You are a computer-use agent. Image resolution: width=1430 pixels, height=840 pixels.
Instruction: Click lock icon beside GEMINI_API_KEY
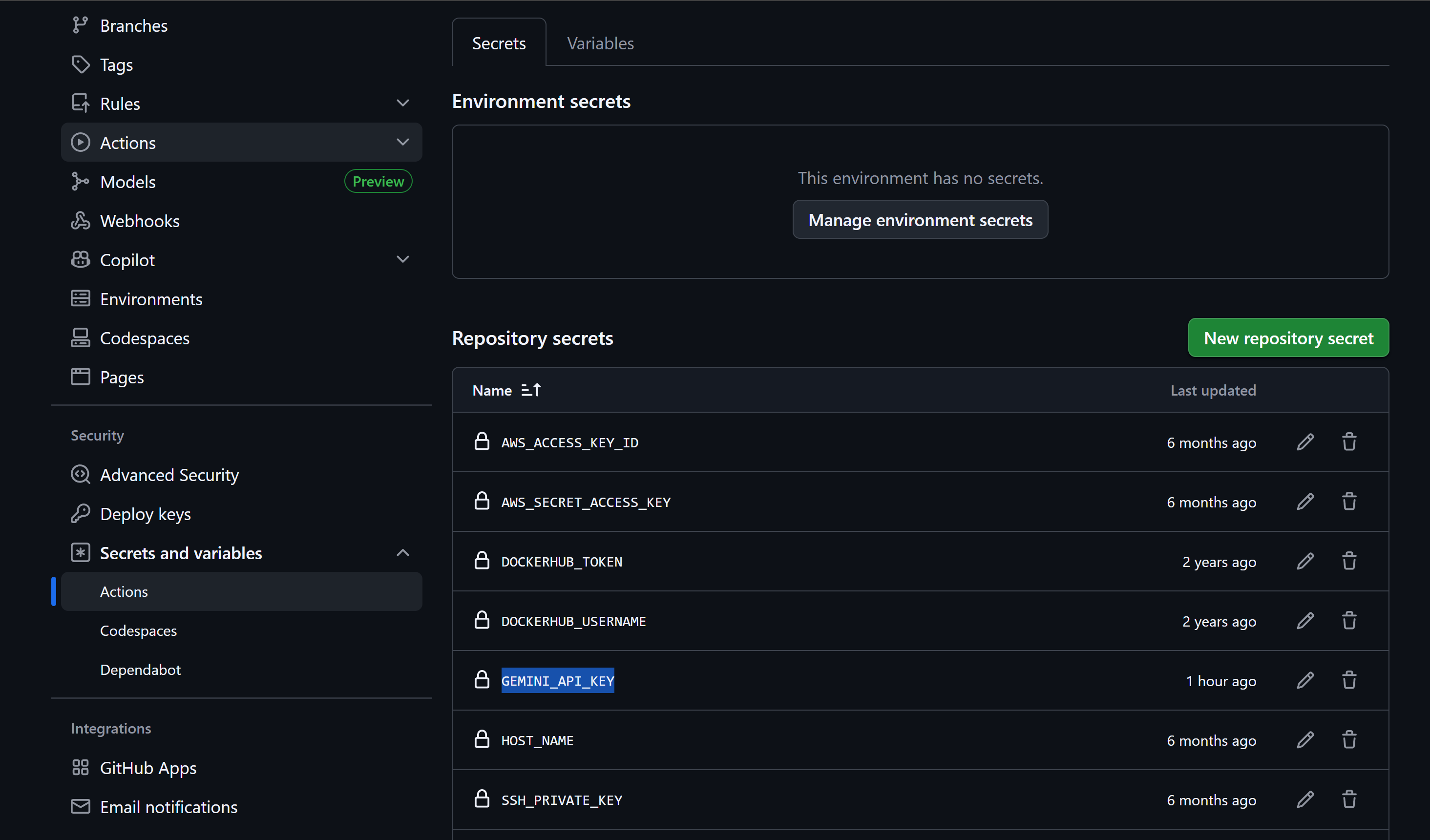(482, 680)
